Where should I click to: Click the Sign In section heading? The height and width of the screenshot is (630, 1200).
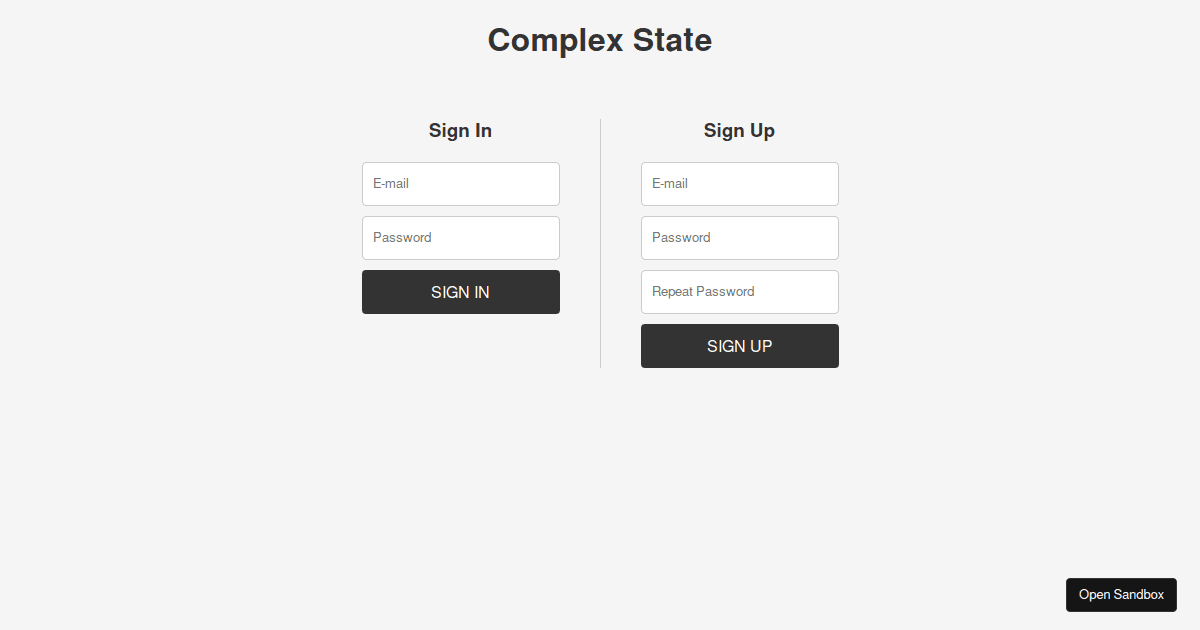(x=460, y=130)
